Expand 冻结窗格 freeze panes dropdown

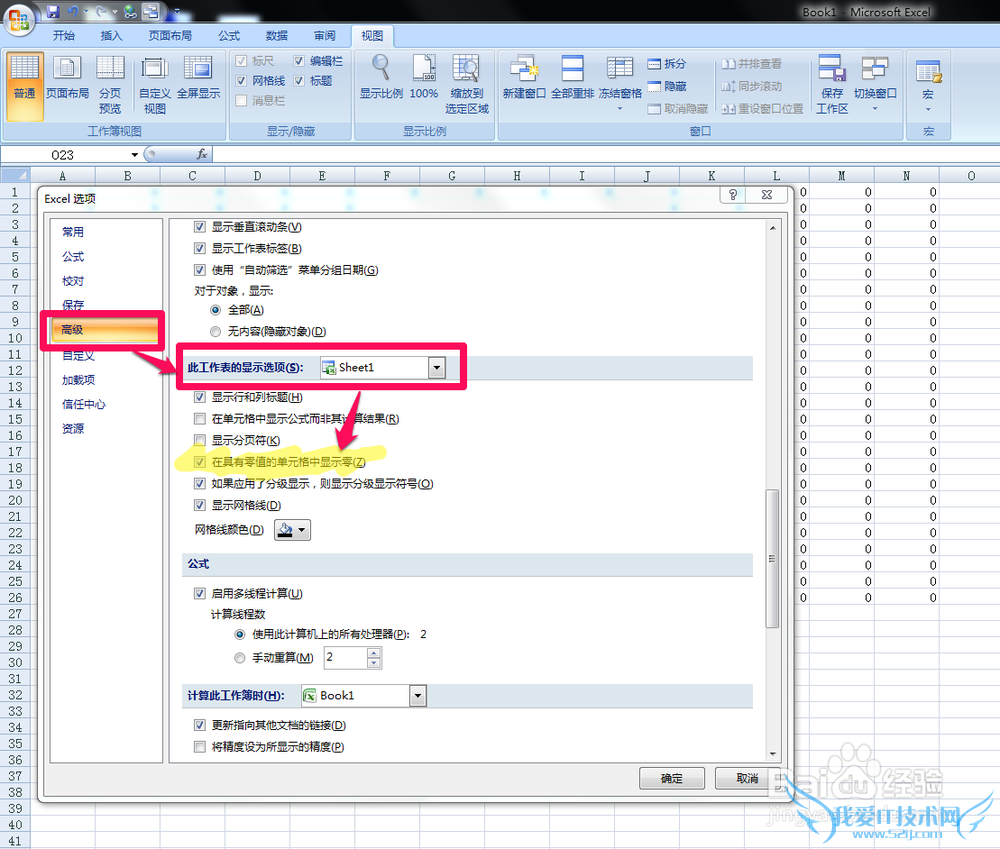click(619, 109)
